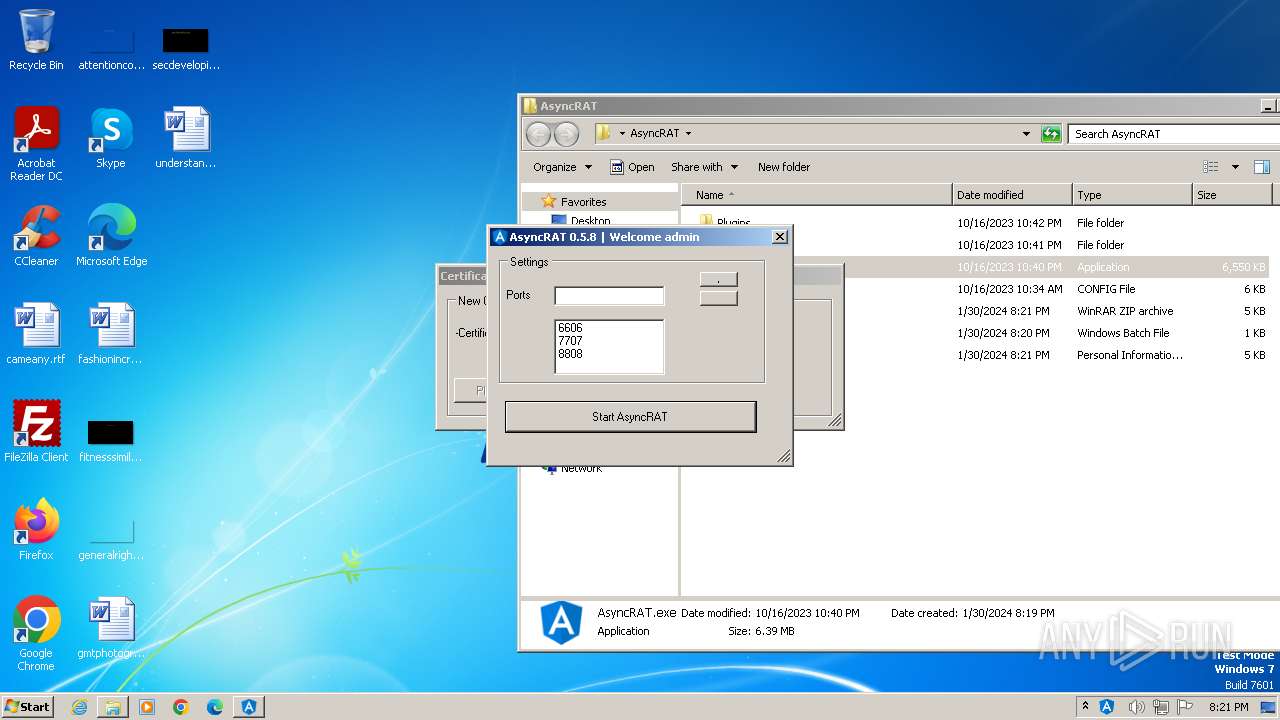Open the Recycle Bin desktop icon
1280x720 pixels.
(36, 40)
